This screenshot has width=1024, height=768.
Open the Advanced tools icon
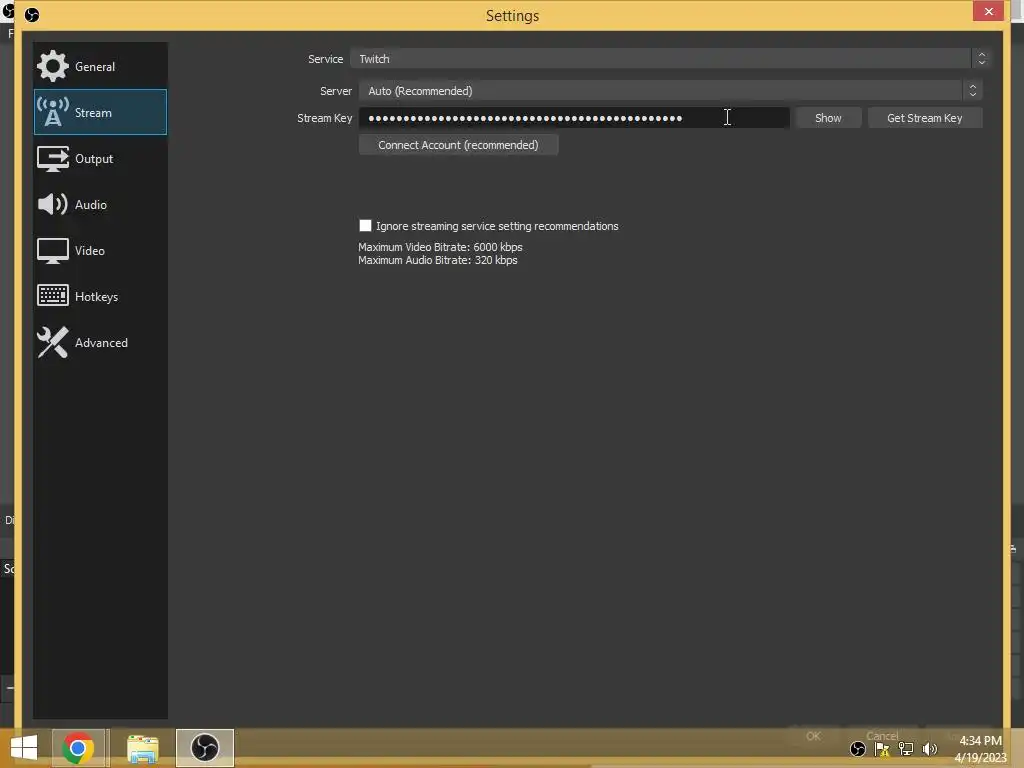52,342
